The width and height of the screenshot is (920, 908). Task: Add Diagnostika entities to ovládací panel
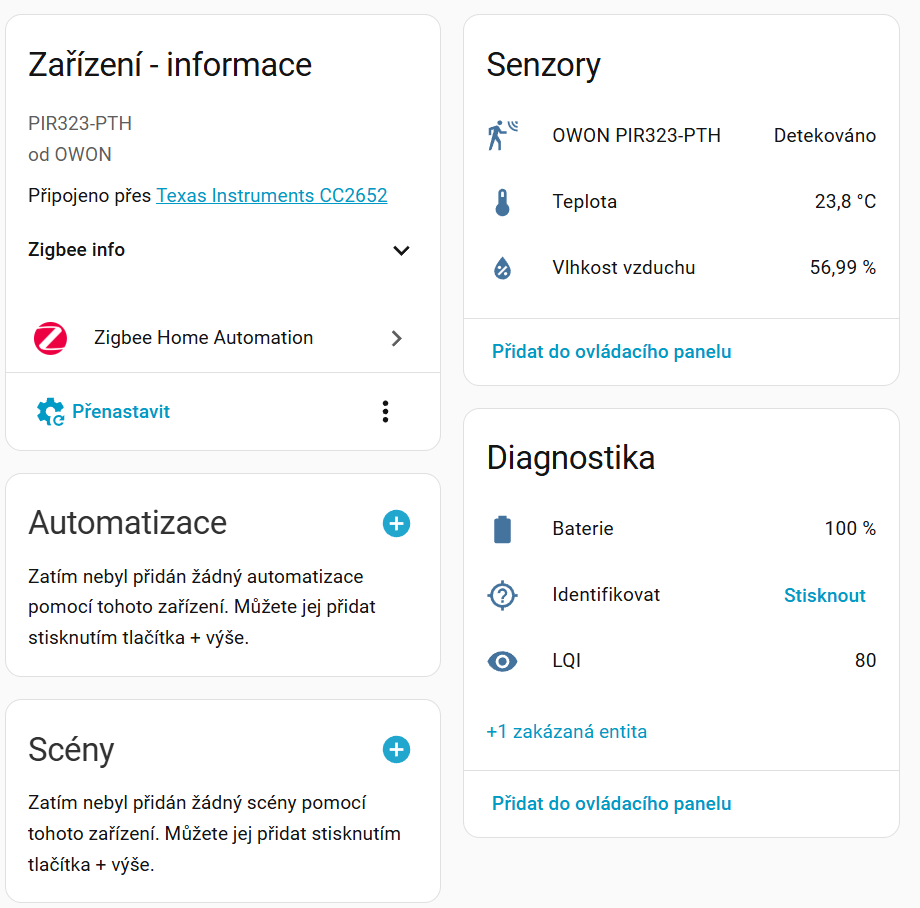click(x=611, y=803)
